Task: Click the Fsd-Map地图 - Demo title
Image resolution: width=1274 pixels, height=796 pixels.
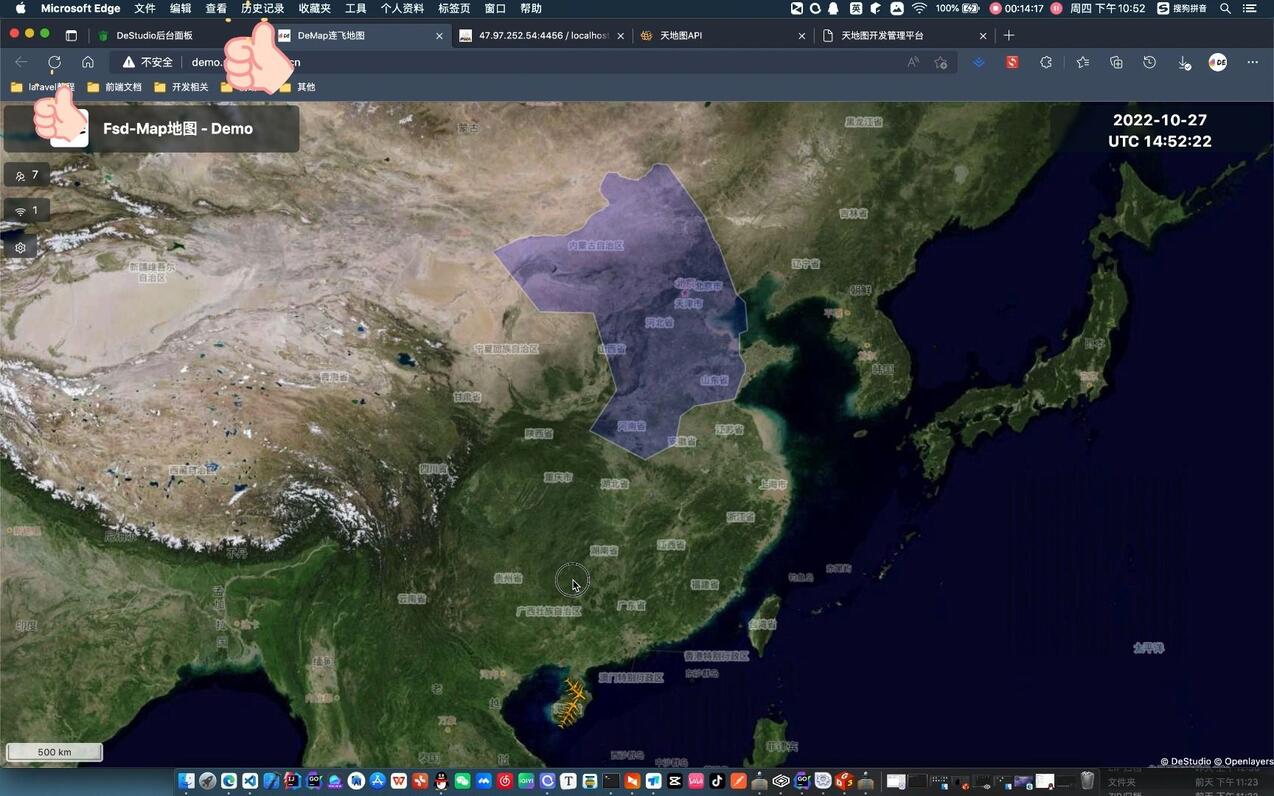Action: (178, 128)
